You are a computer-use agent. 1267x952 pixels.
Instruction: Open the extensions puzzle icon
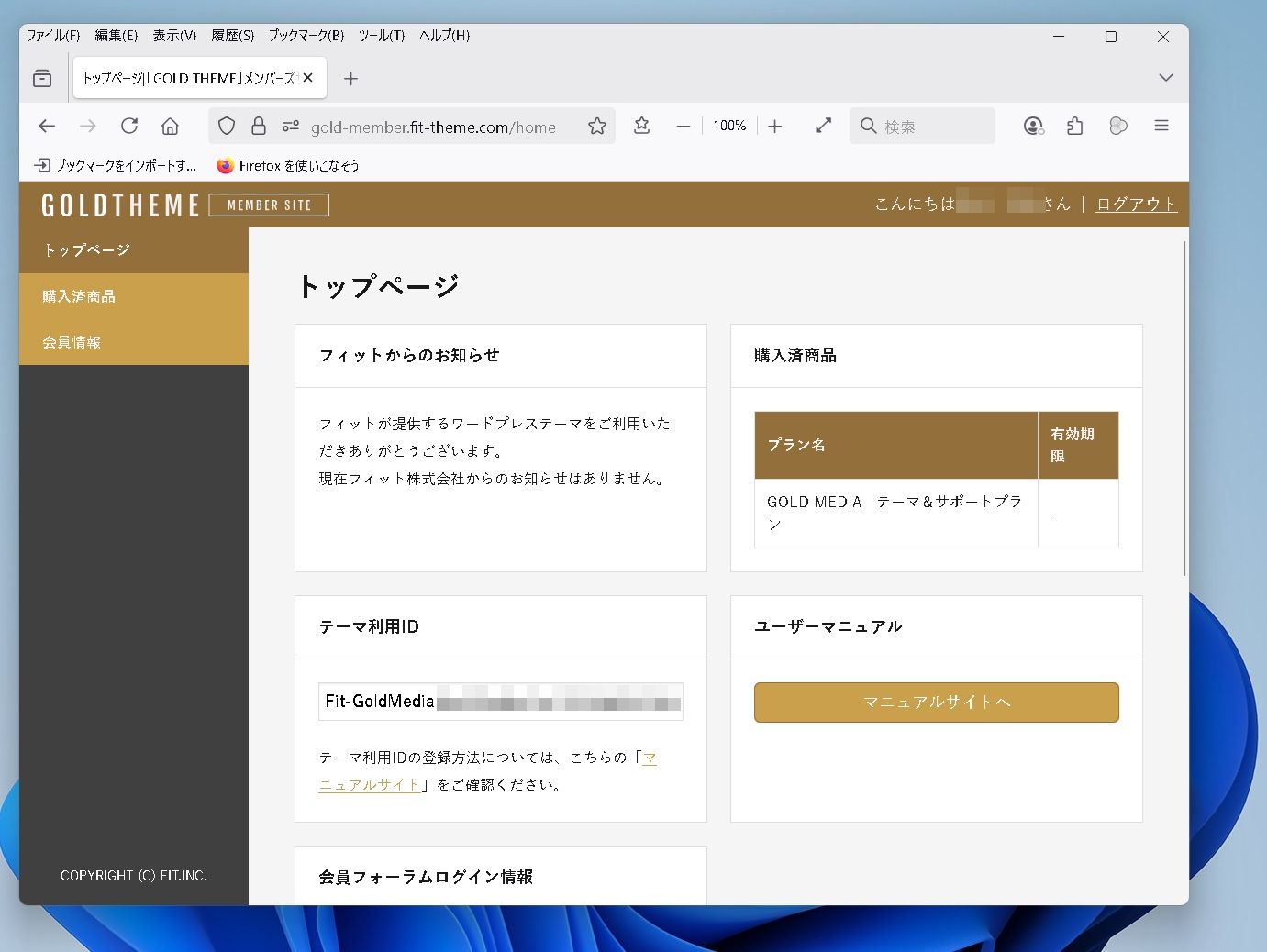1075,127
